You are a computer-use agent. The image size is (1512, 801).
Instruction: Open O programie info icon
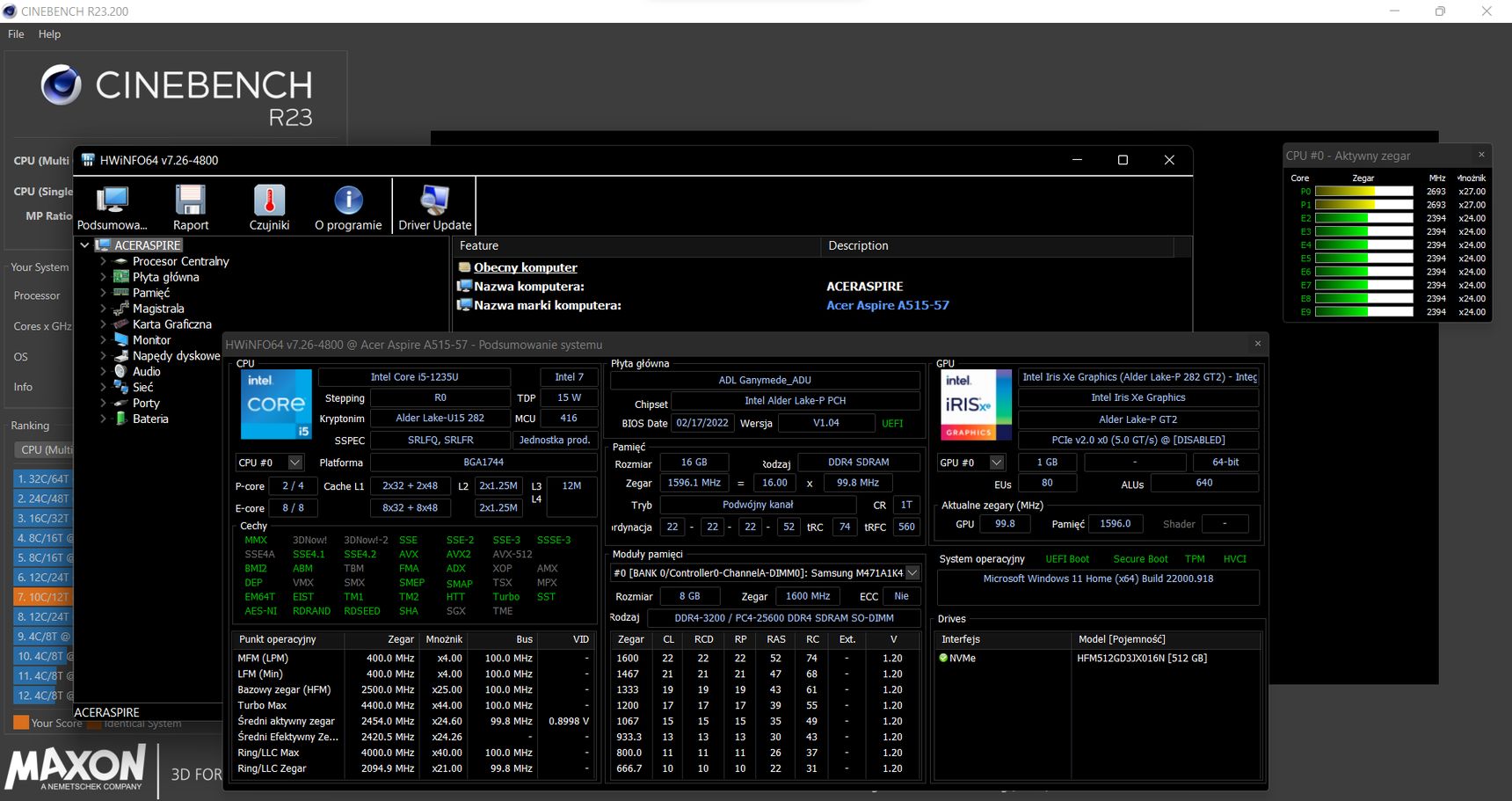tap(348, 200)
